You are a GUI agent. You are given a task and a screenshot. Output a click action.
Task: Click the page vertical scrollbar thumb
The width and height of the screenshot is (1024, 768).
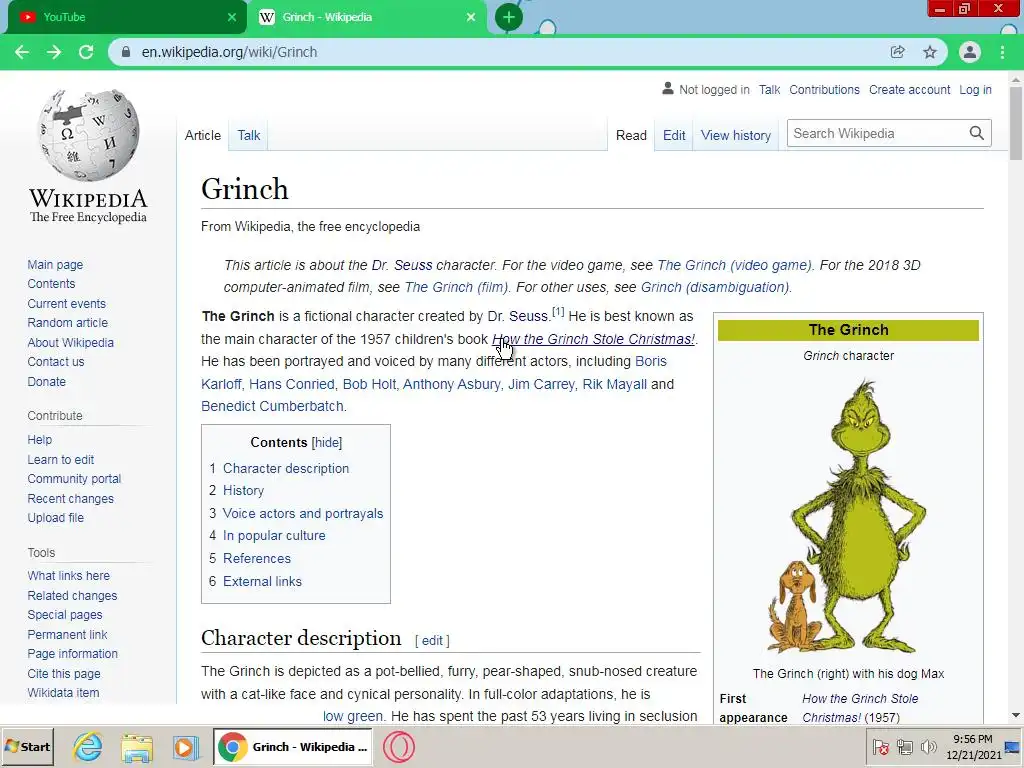[x=1016, y=122]
